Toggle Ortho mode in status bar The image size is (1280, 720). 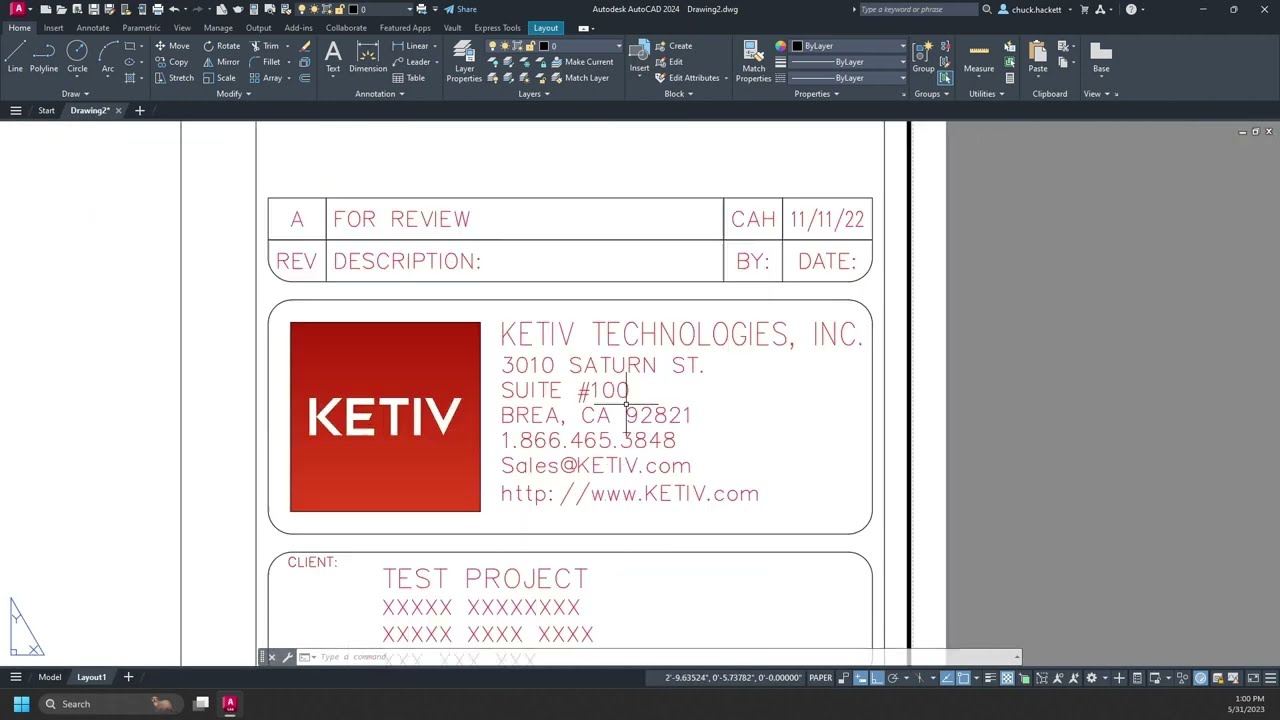877,678
